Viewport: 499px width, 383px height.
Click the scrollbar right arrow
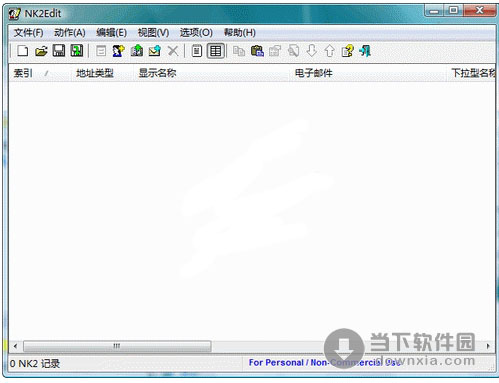488,346
